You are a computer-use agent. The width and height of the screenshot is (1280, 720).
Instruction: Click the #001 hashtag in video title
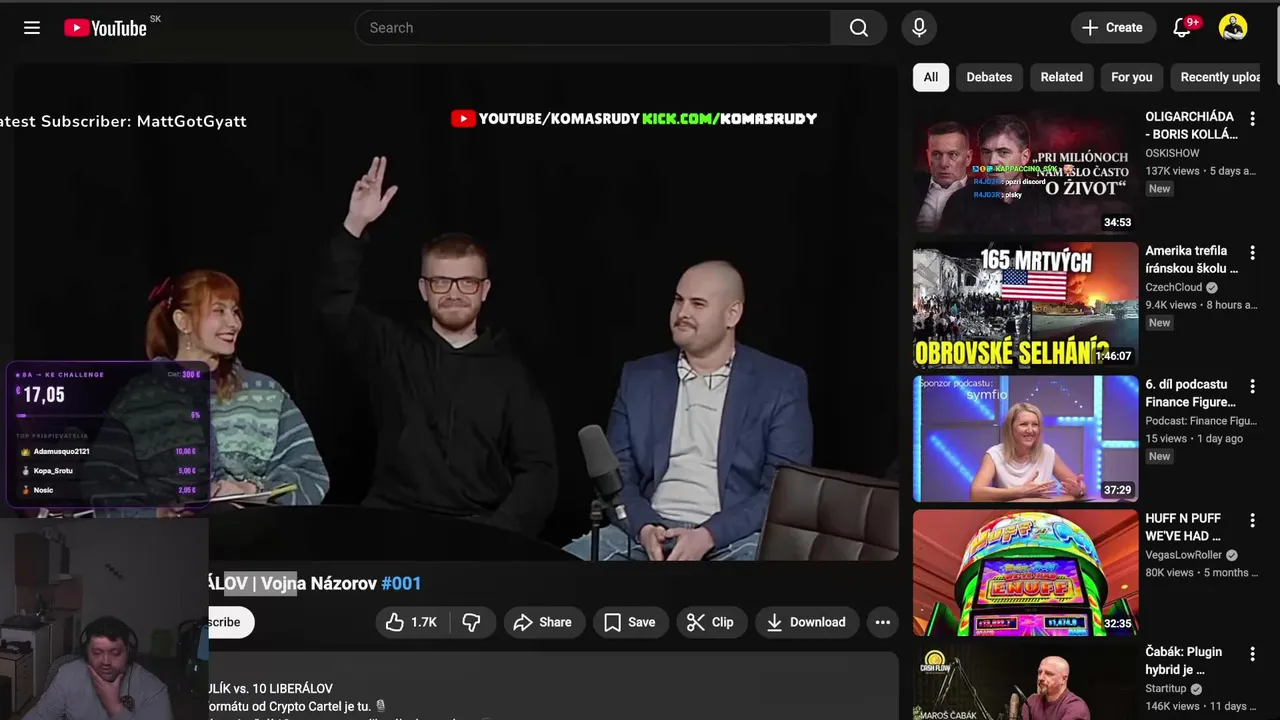[x=401, y=583]
